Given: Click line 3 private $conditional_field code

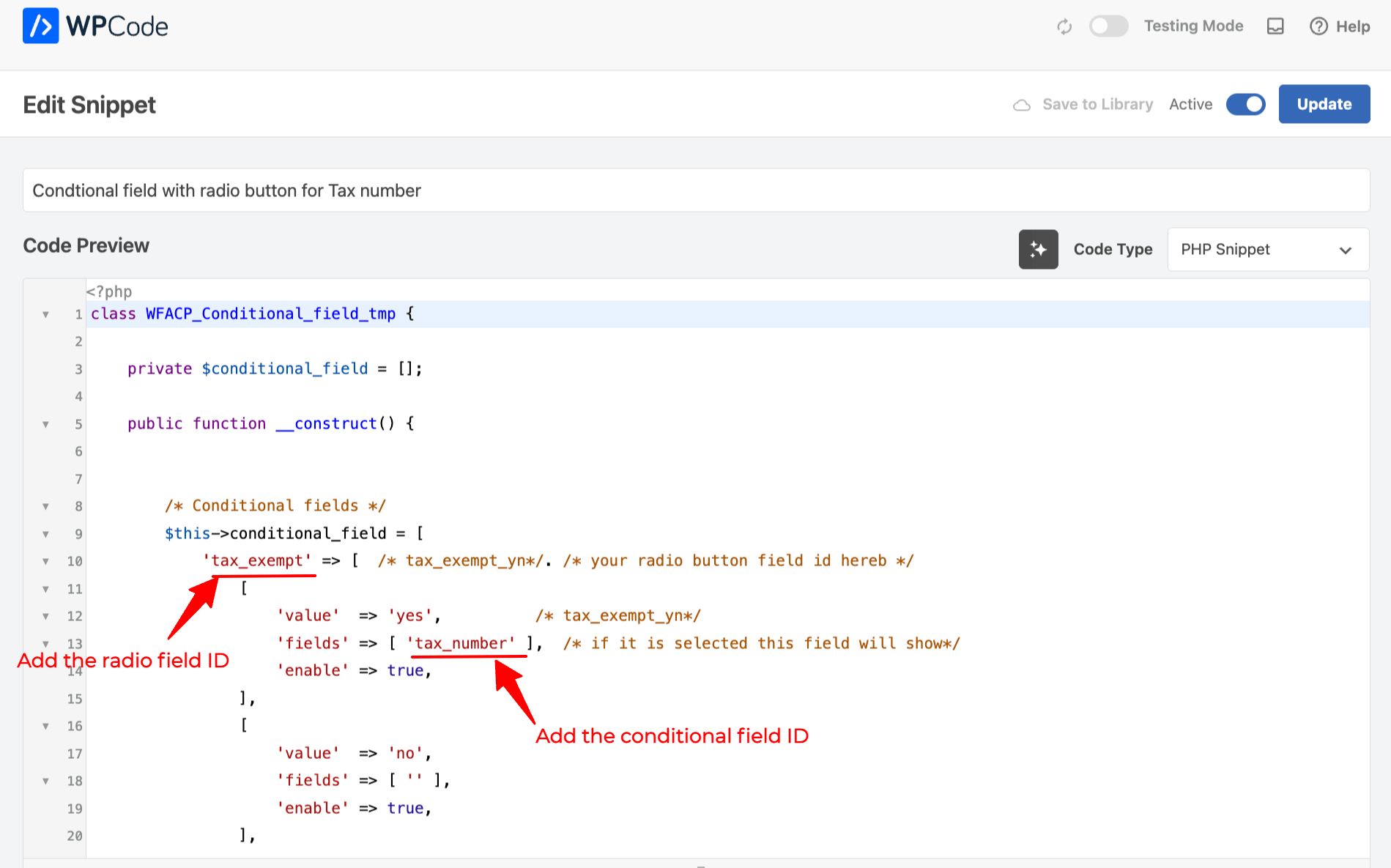Looking at the screenshot, I should pyautogui.click(x=274, y=368).
